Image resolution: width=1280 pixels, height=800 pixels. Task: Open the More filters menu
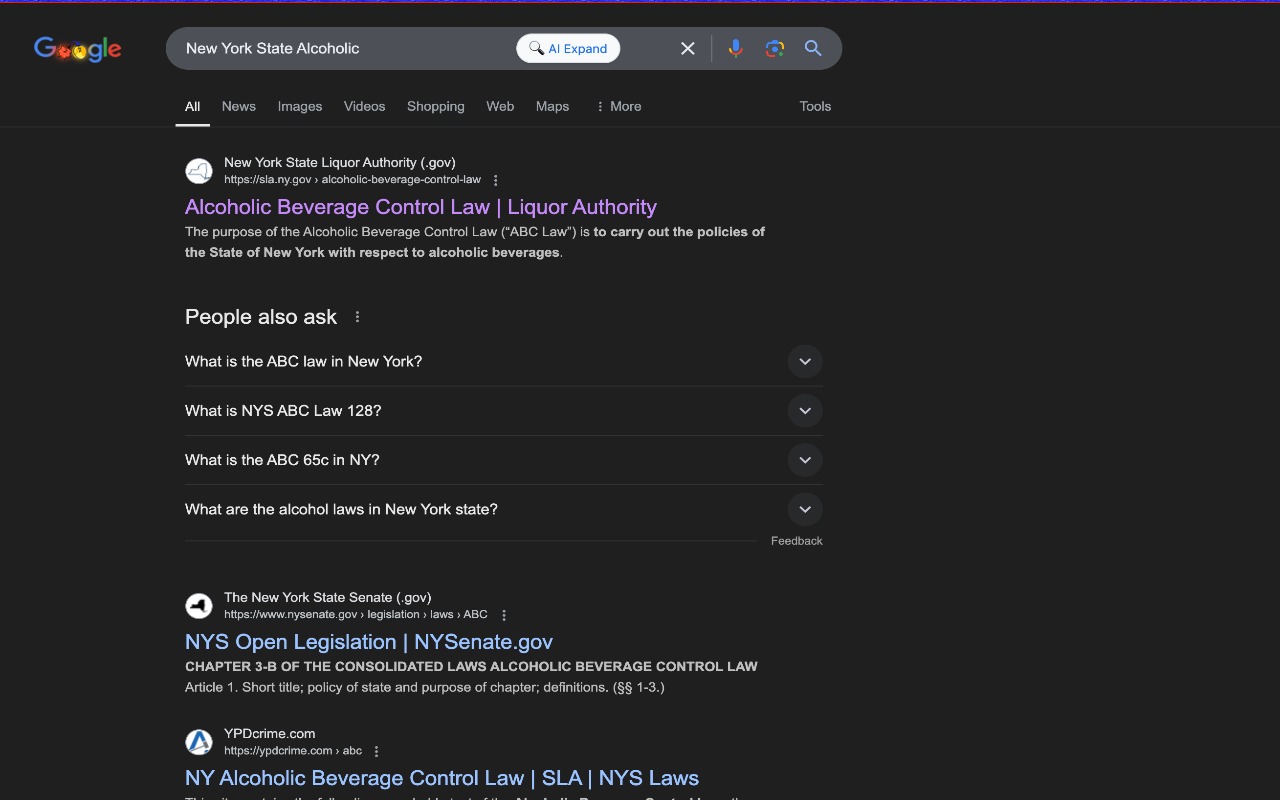tap(618, 106)
